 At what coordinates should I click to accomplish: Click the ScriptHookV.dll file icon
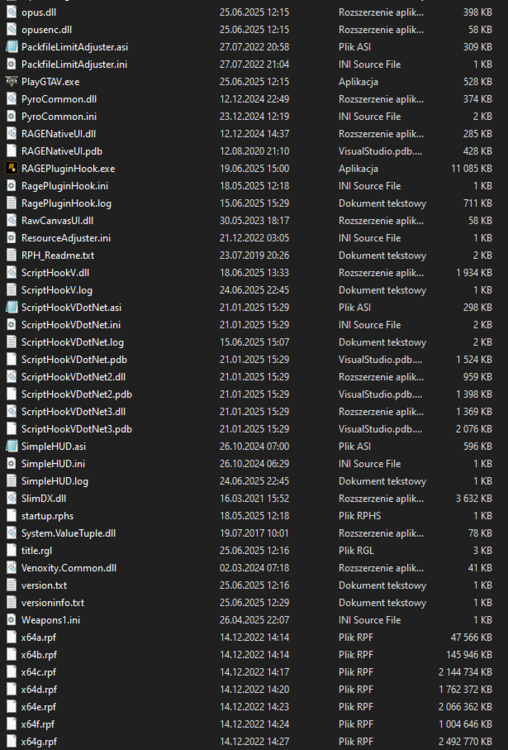11,273
